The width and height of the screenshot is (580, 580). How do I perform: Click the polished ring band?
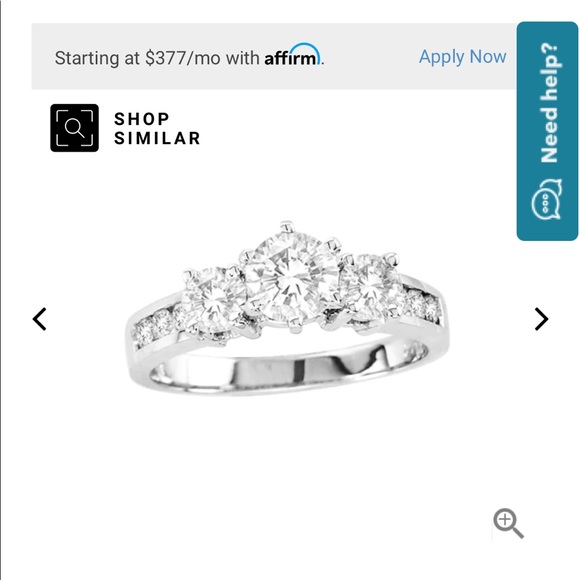[x=289, y=372]
